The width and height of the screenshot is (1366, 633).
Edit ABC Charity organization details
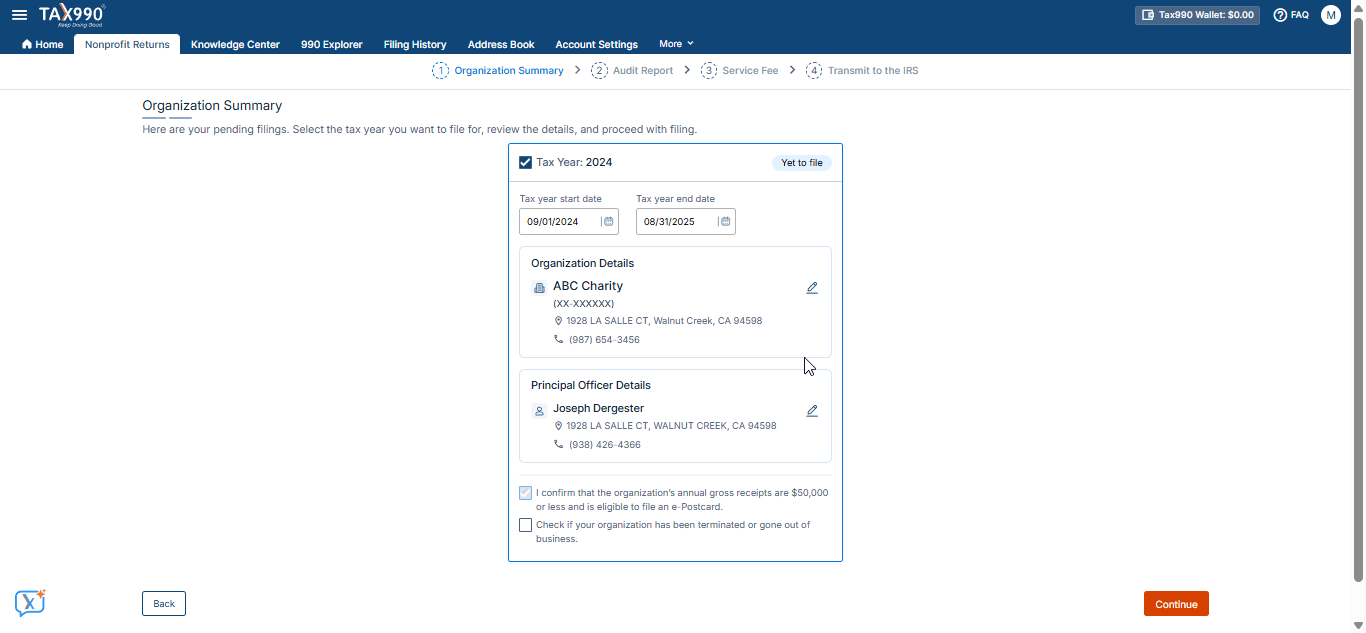pyautogui.click(x=812, y=288)
